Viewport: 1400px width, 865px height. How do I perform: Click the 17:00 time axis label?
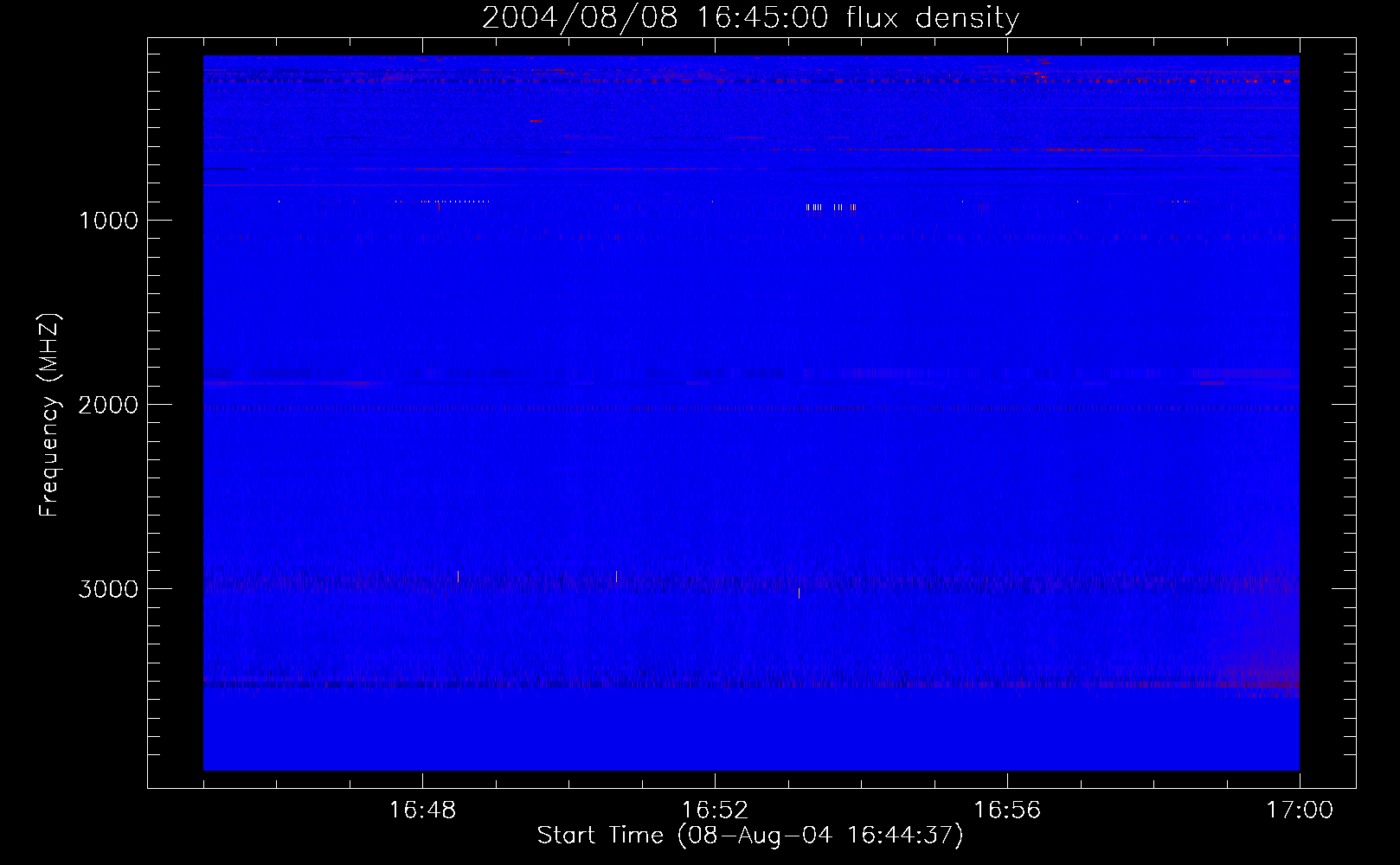[1300, 811]
